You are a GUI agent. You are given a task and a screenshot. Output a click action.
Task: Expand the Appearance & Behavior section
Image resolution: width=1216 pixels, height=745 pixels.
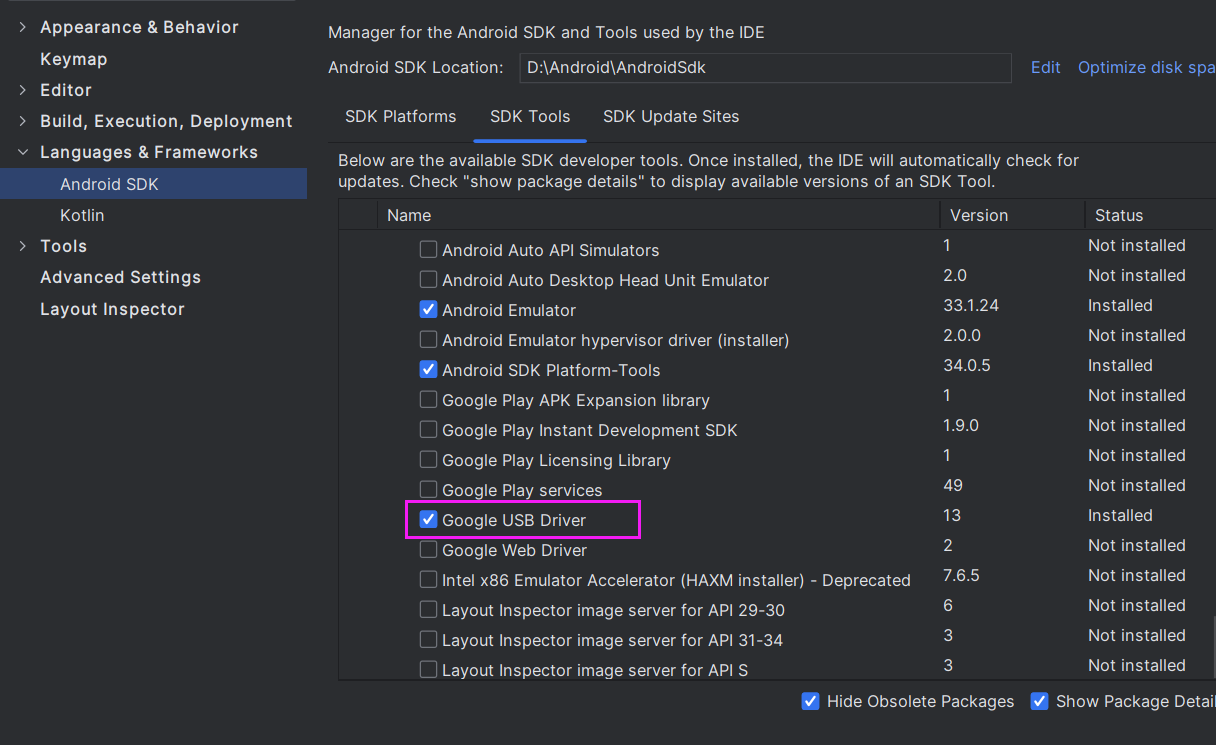point(23,27)
